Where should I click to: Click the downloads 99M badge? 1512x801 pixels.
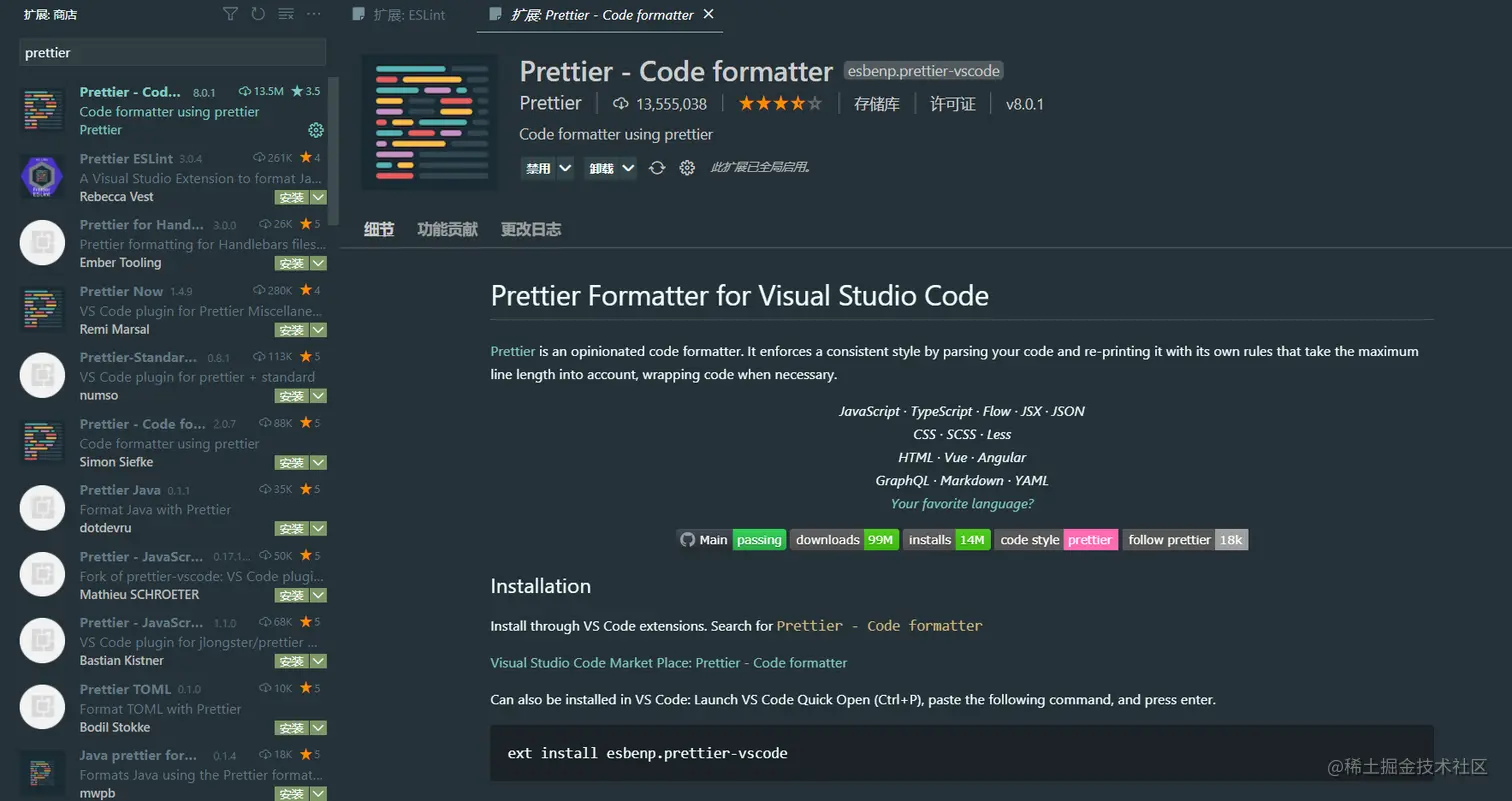tap(845, 540)
